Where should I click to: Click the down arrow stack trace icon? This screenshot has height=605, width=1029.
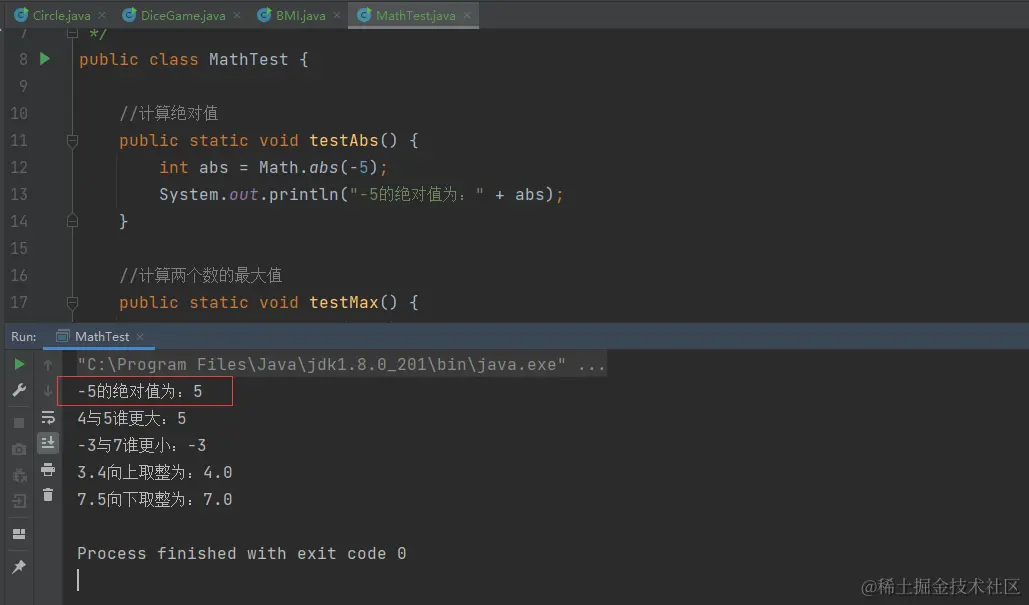click(48, 391)
